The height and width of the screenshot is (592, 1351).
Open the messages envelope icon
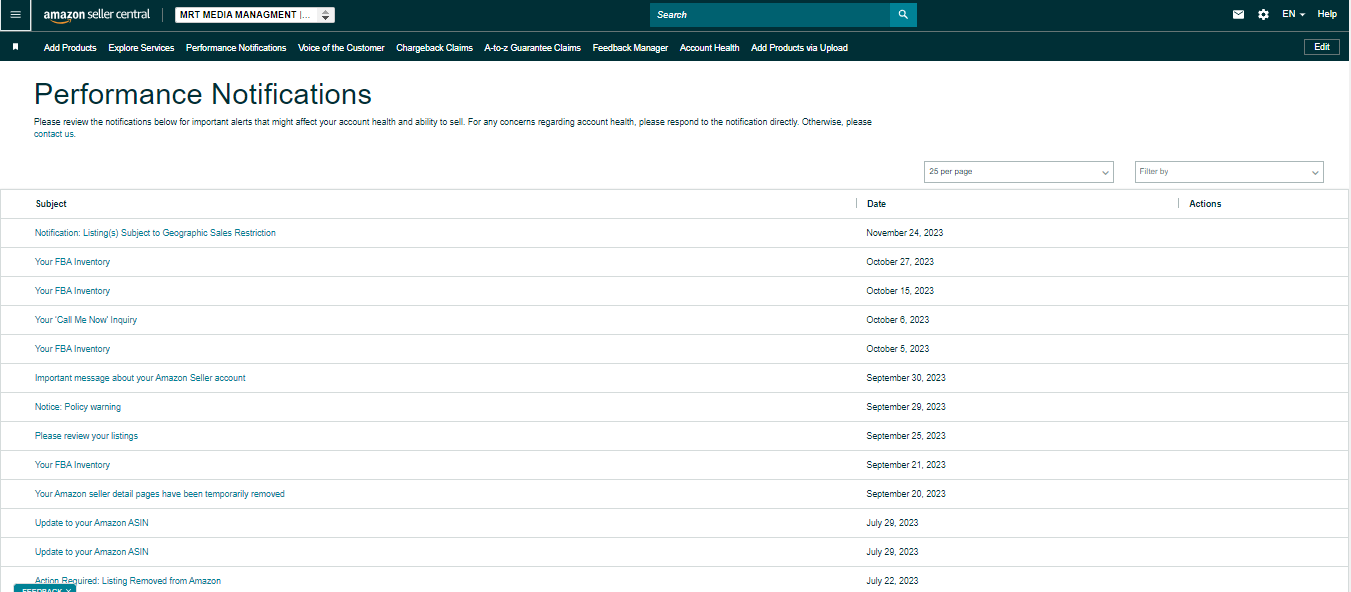coord(1238,15)
